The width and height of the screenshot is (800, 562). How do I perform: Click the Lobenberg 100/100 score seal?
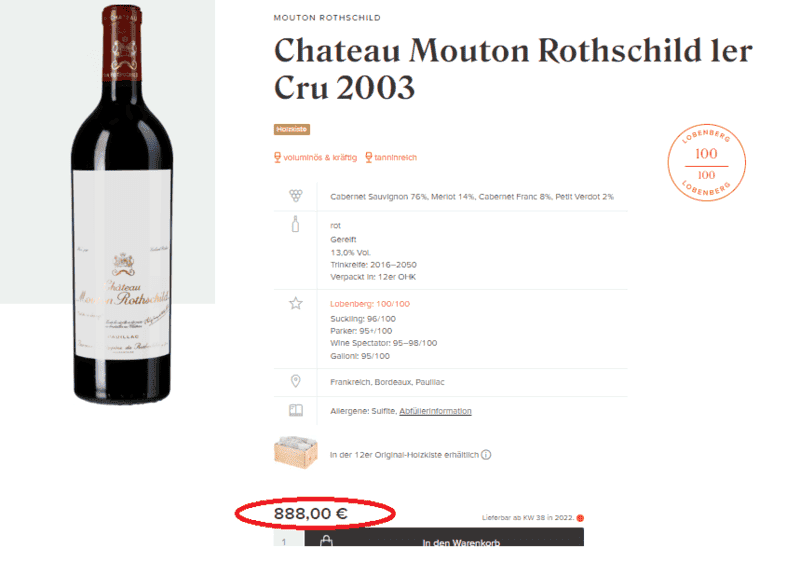[707, 163]
